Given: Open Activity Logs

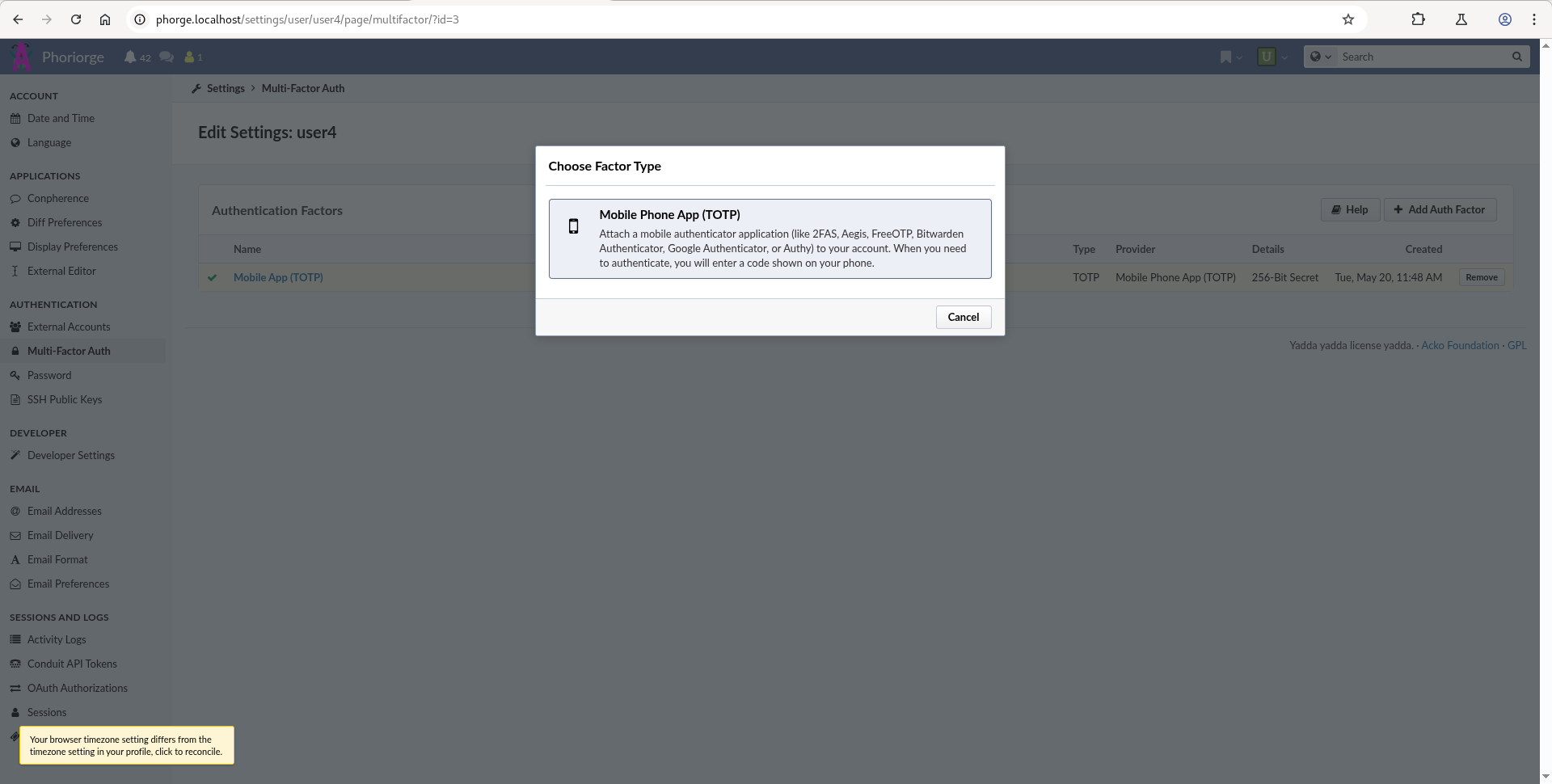Looking at the screenshot, I should pos(57,639).
